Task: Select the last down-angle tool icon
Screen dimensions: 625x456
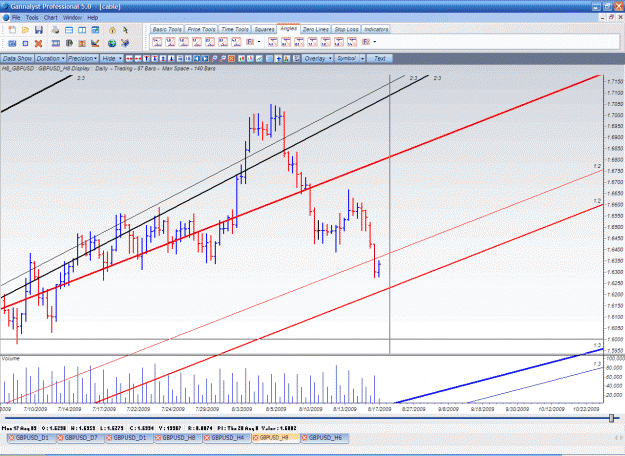Action: [x=352, y=42]
